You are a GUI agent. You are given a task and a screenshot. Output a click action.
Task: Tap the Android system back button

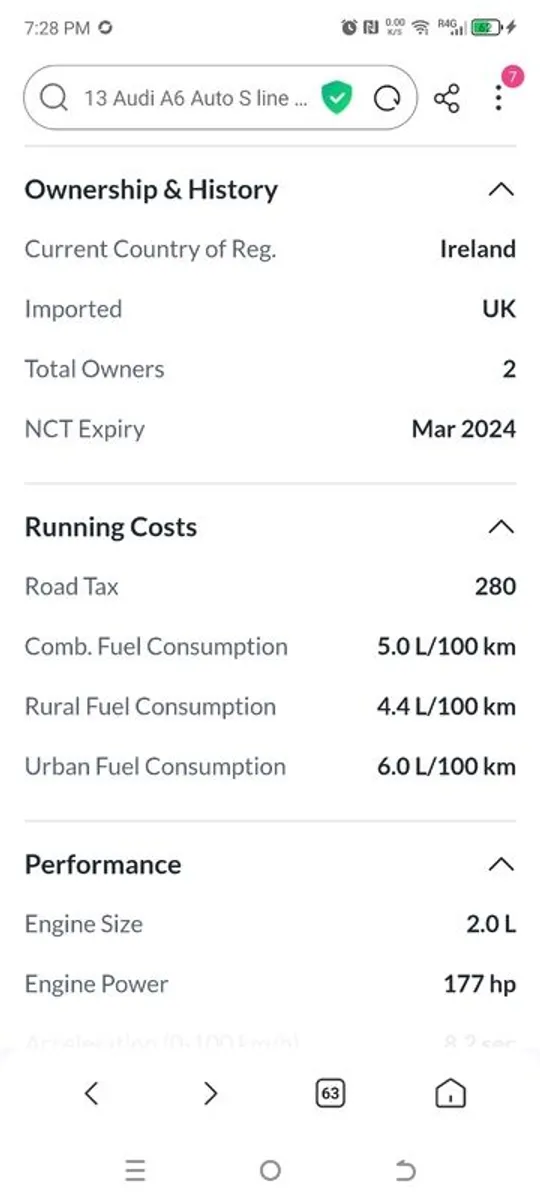pos(405,1170)
